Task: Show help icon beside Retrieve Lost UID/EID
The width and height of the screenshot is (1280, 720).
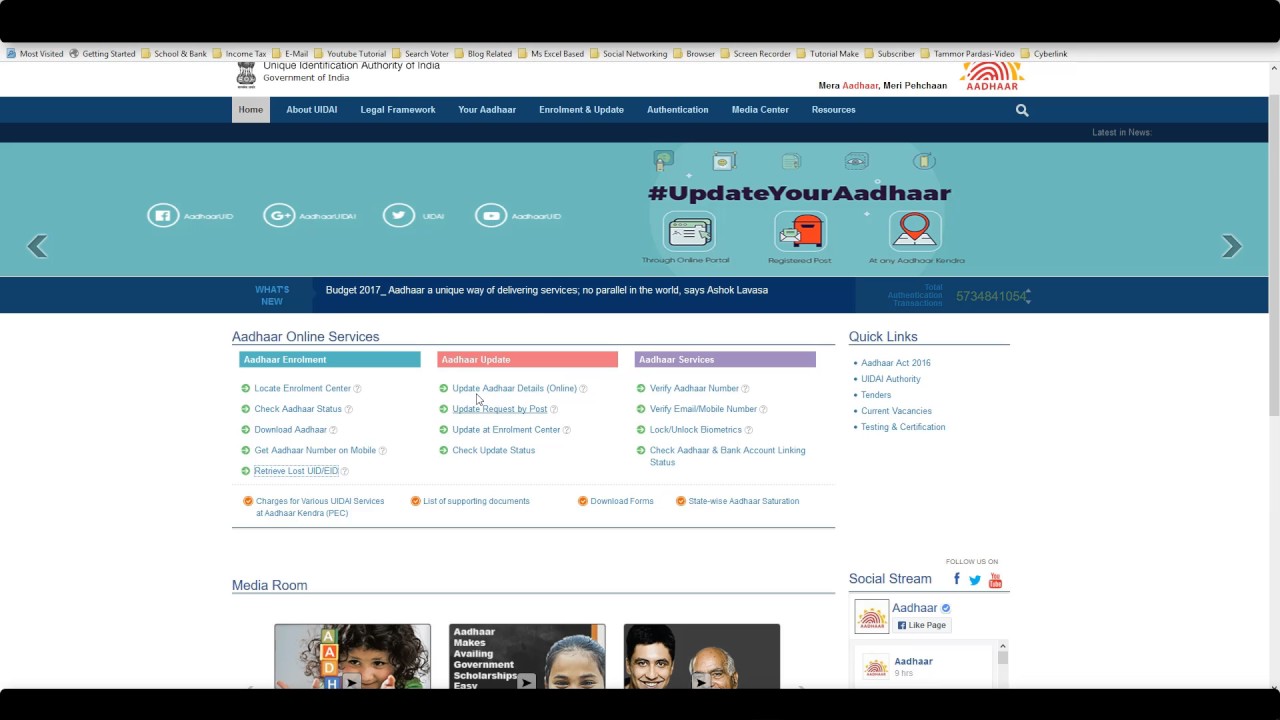Action: (x=345, y=471)
